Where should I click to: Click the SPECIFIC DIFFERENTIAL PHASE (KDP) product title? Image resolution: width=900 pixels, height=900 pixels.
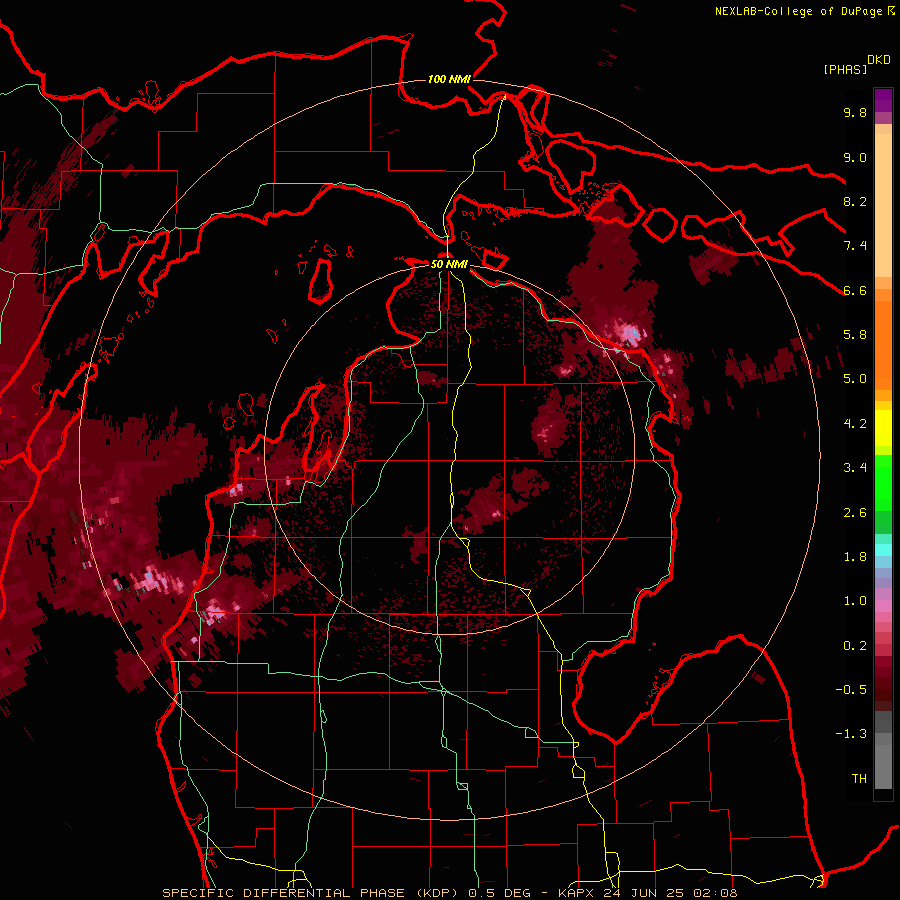point(313,893)
